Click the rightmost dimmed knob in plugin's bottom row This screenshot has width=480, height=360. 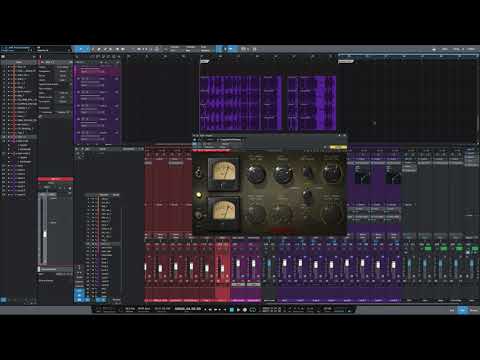(332, 214)
